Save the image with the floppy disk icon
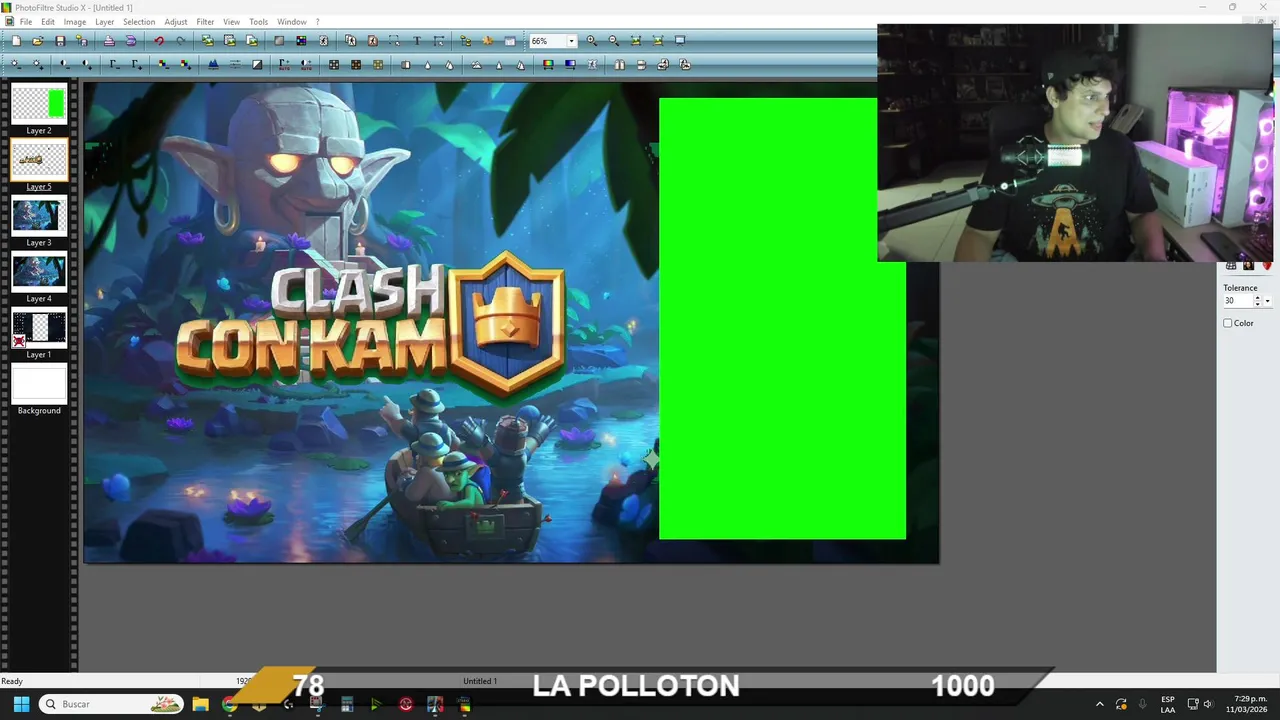 [x=60, y=41]
